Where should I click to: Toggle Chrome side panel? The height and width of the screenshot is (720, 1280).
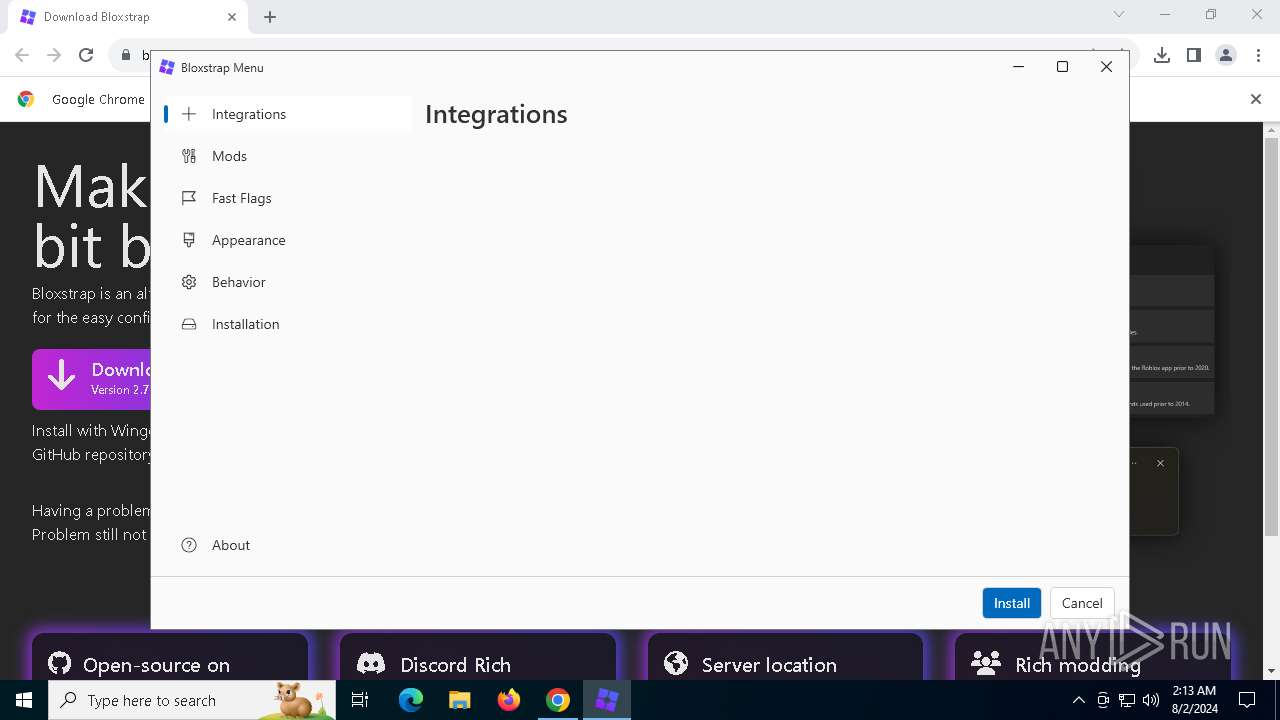tap(1194, 55)
